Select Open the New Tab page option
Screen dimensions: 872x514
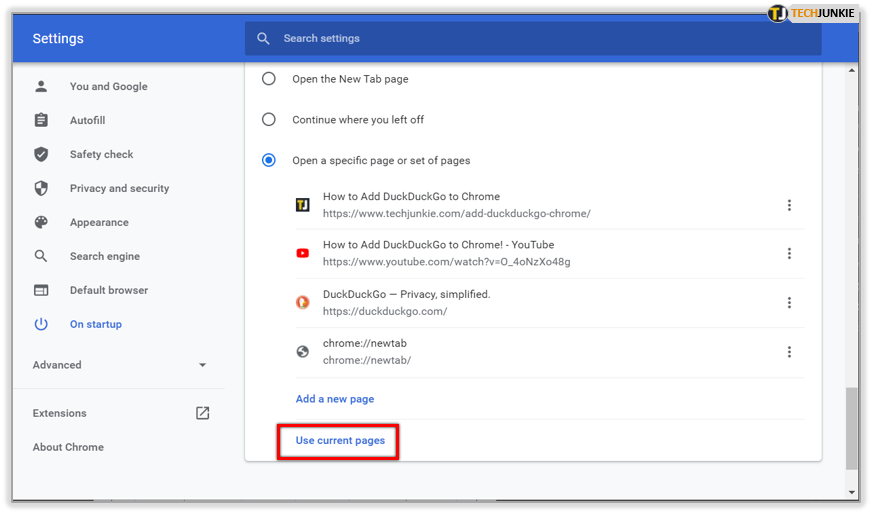click(x=268, y=79)
